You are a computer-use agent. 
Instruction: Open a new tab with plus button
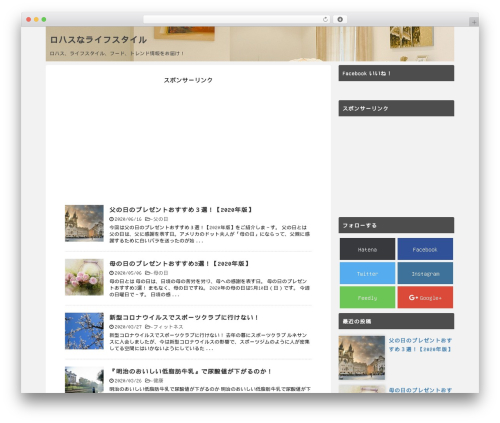[x=474, y=22]
